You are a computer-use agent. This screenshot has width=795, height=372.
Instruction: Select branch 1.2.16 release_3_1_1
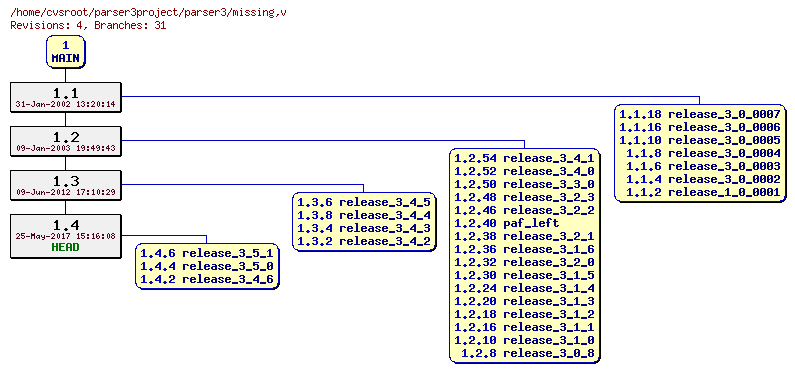[524, 327]
